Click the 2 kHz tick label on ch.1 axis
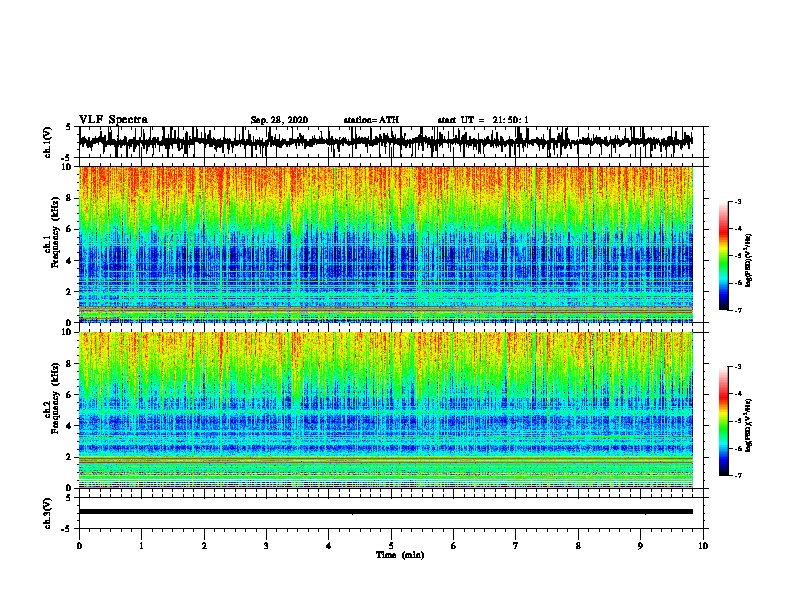This screenshot has height=612, width=792. pyautogui.click(x=70, y=292)
